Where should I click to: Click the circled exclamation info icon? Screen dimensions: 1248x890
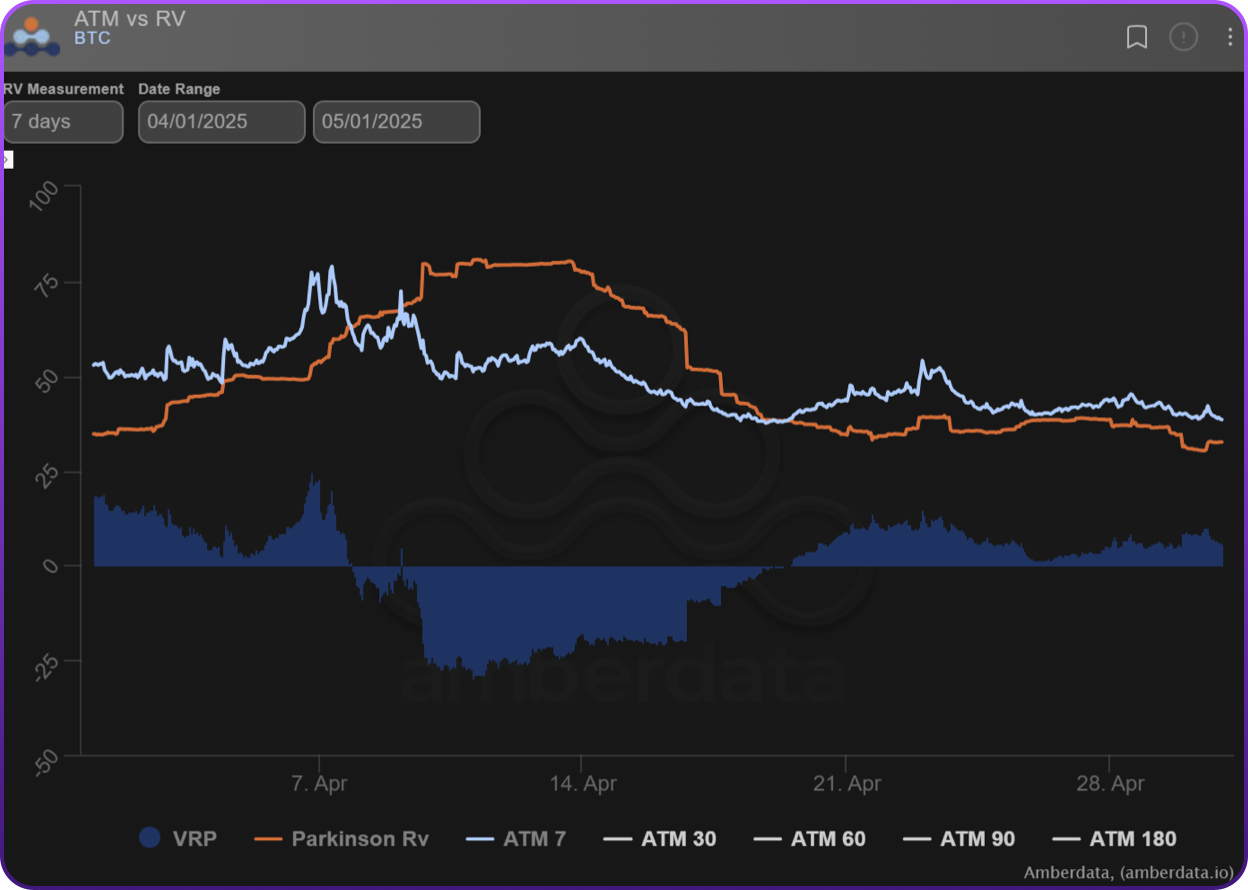(x=1183, y=37)
